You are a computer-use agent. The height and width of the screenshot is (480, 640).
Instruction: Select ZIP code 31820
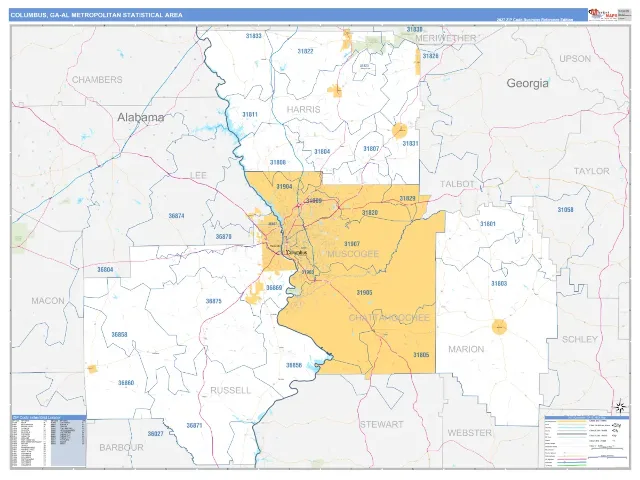point(370,213)
